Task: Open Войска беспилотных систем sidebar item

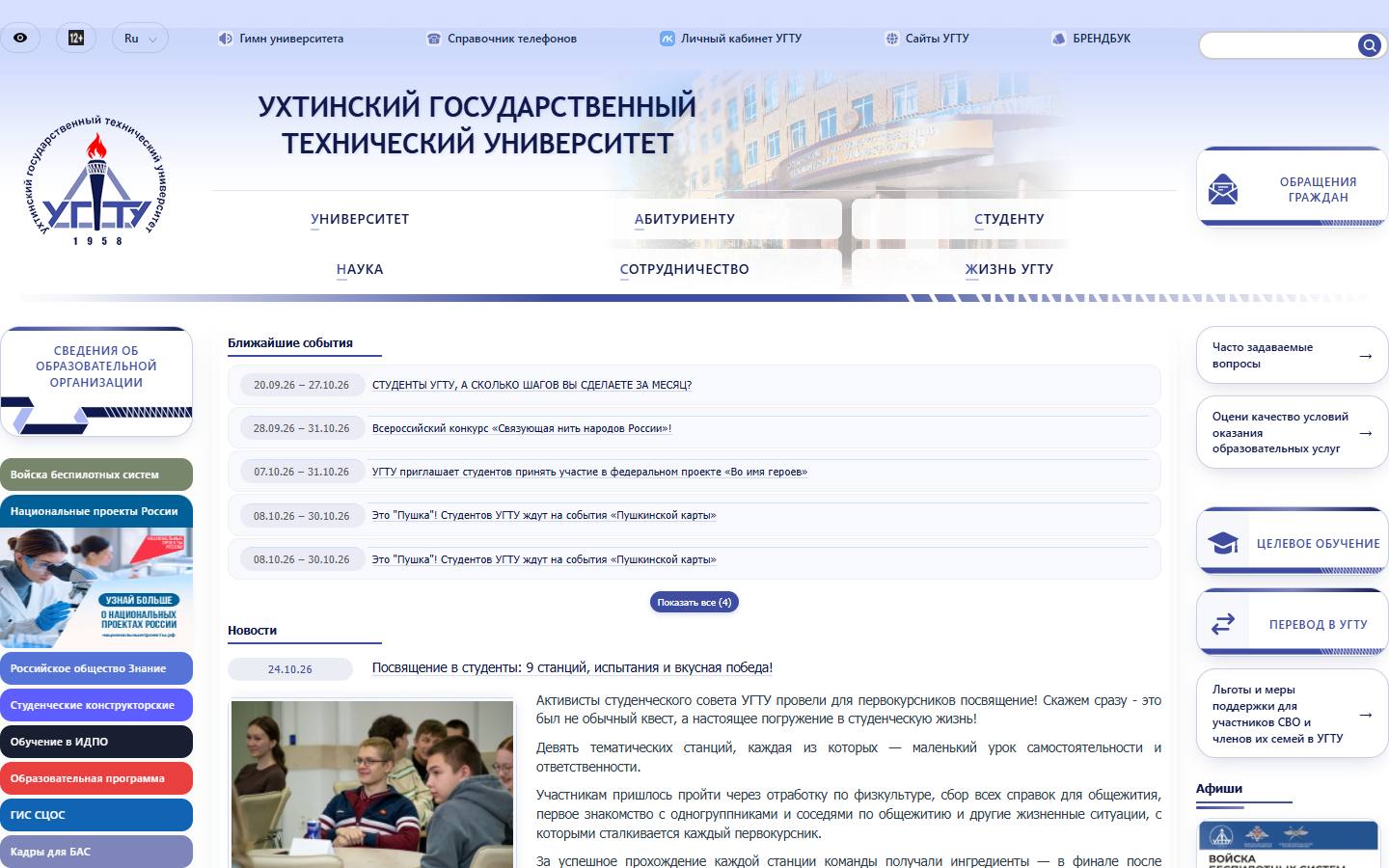Action: pyautogui.click(x=96, y=475)
